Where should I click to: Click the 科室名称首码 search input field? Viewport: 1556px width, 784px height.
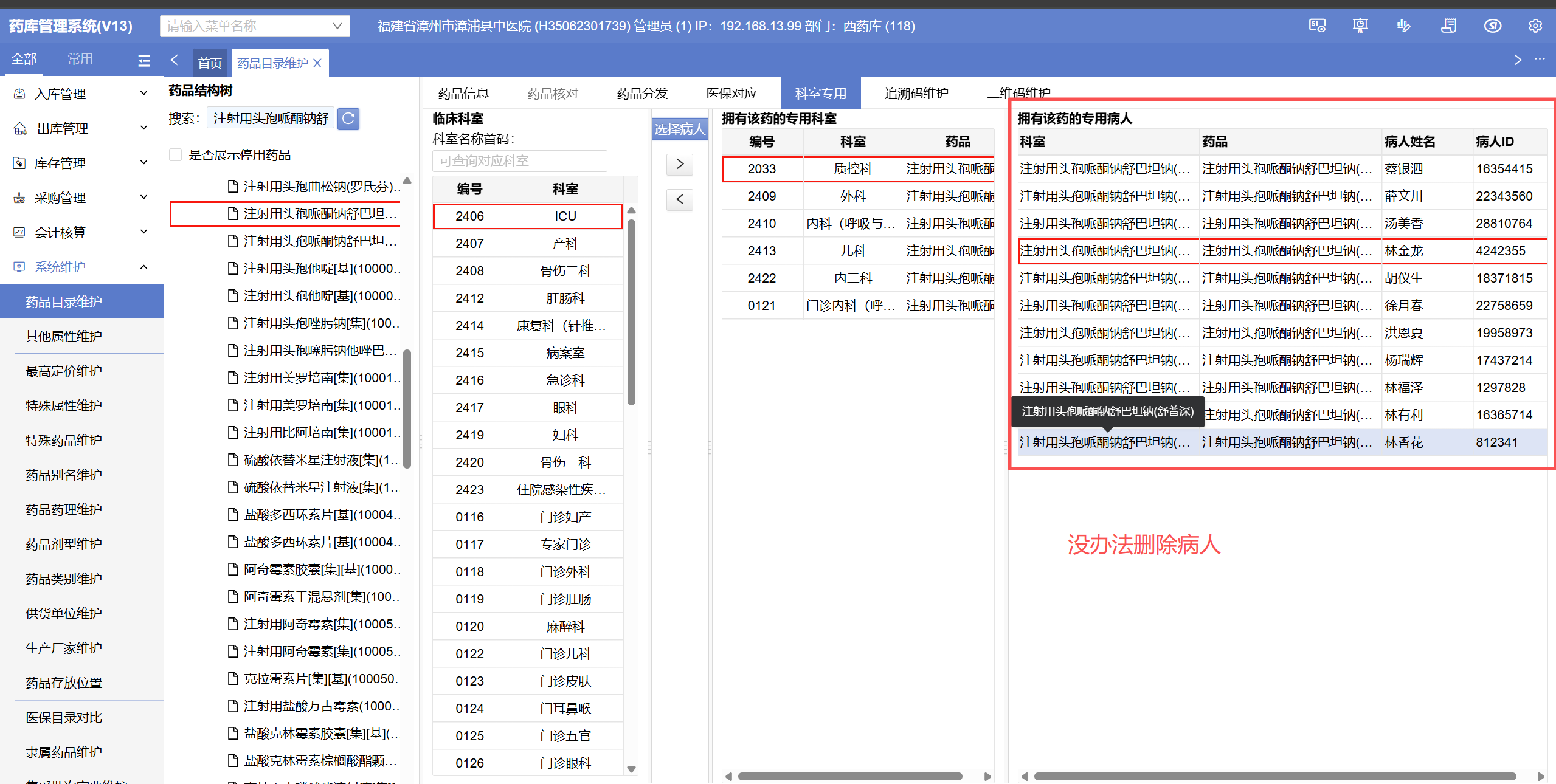(x=519, y=161)
